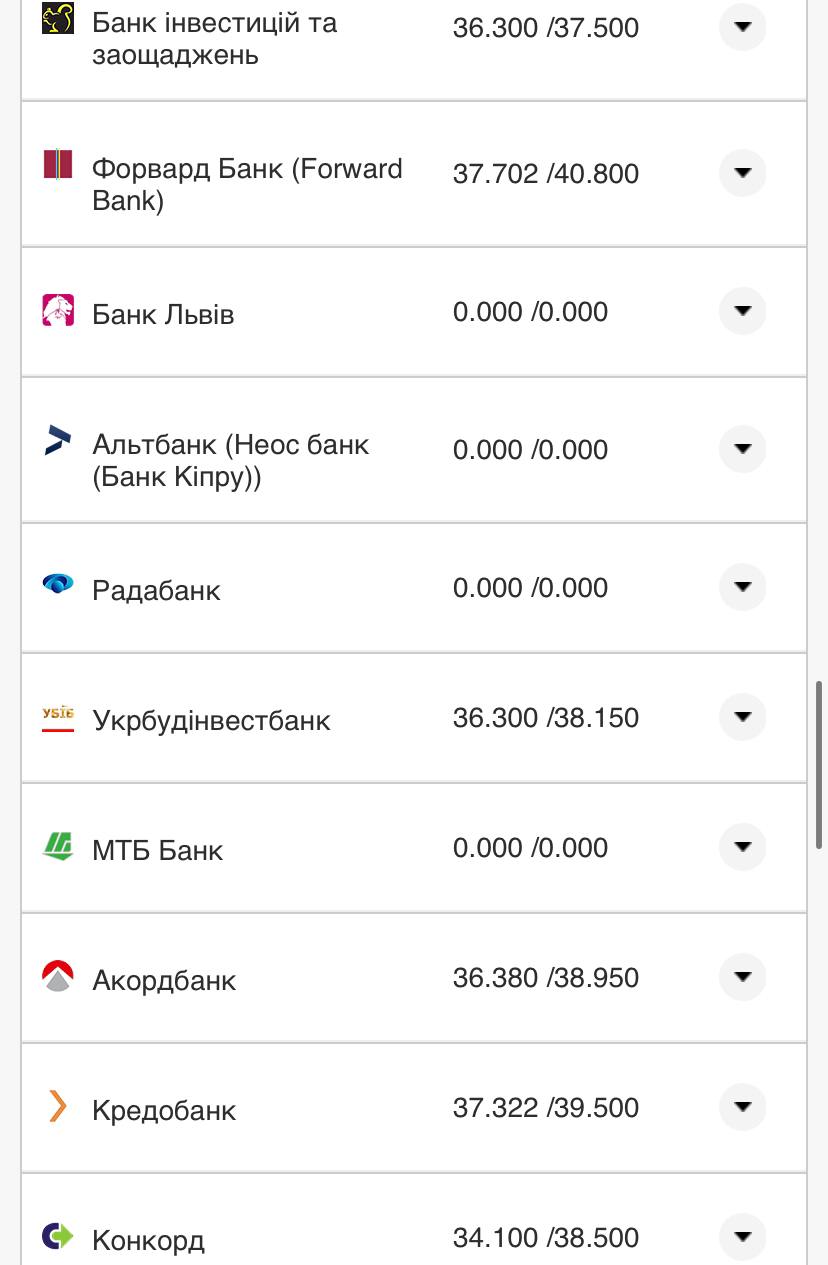
Task: Expand the Форвард Банк row arrow
Action: [742, 173]
